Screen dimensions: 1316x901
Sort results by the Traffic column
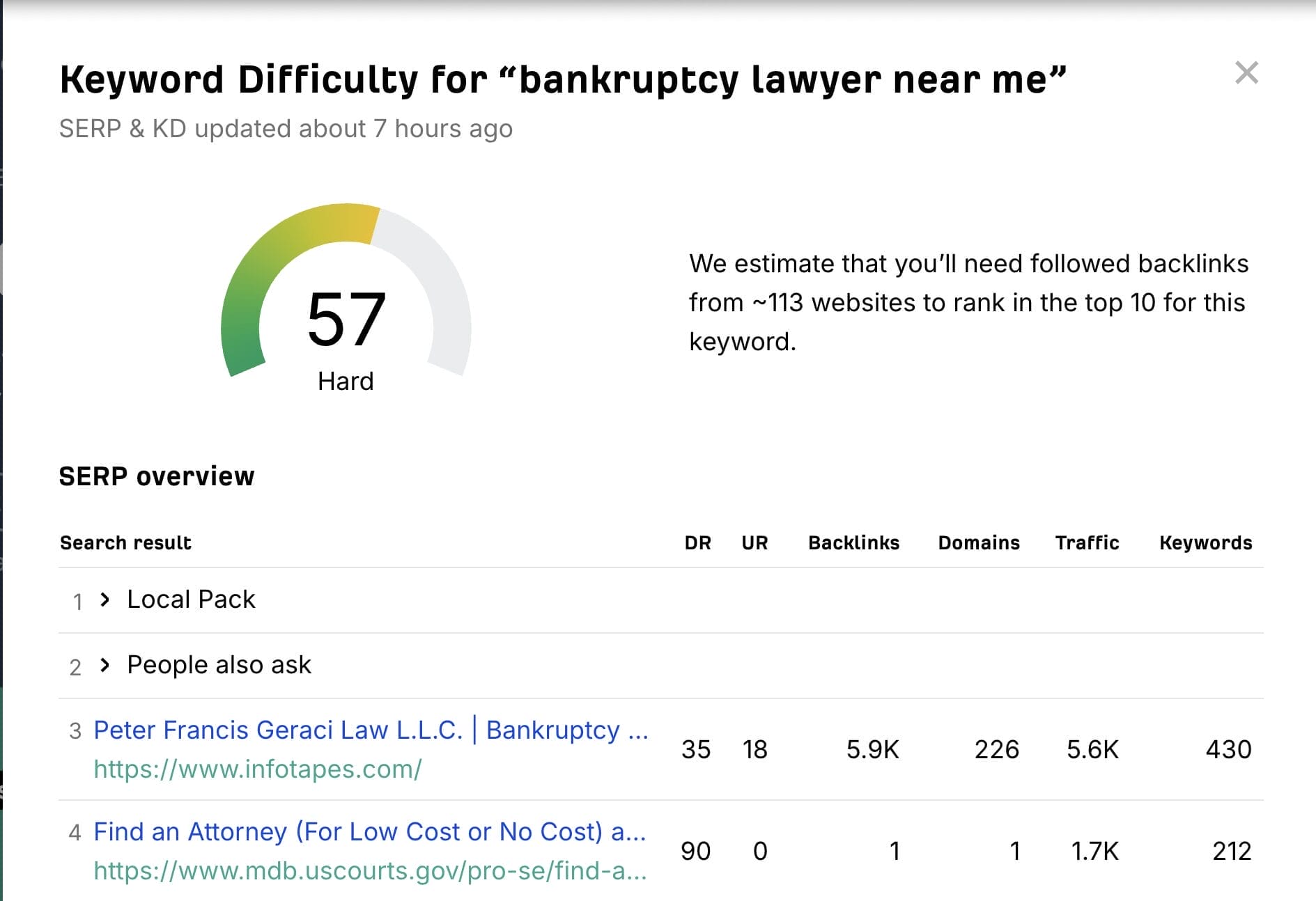[1087, 542]
